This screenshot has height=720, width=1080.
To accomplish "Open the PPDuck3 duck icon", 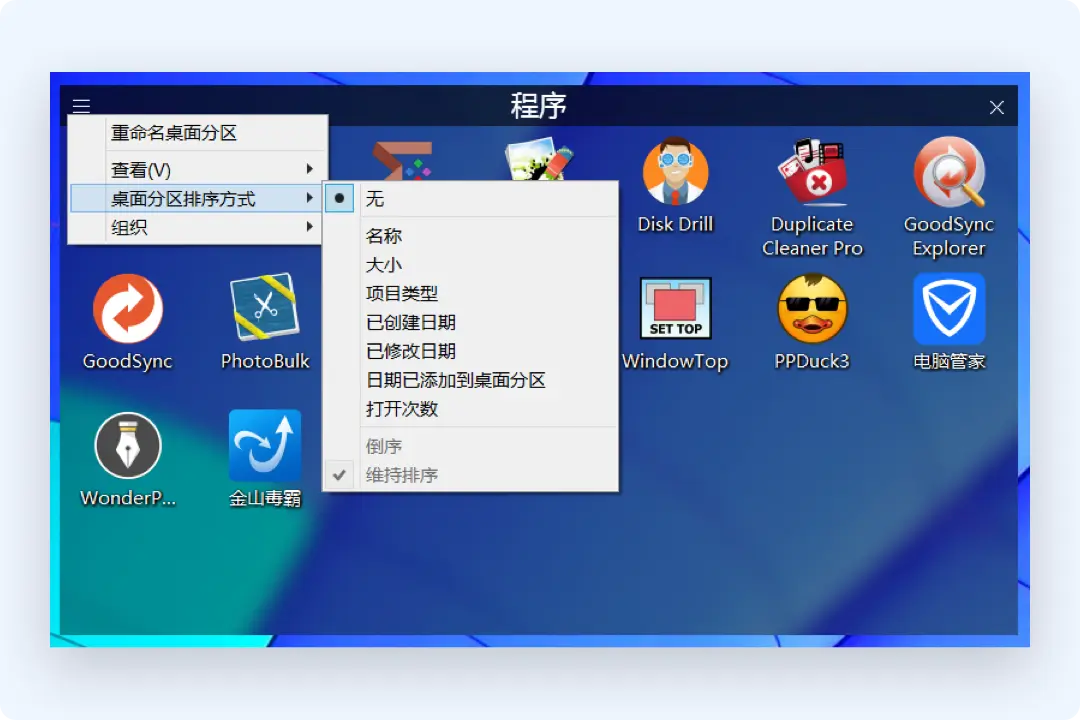I will tap(812, 308).
